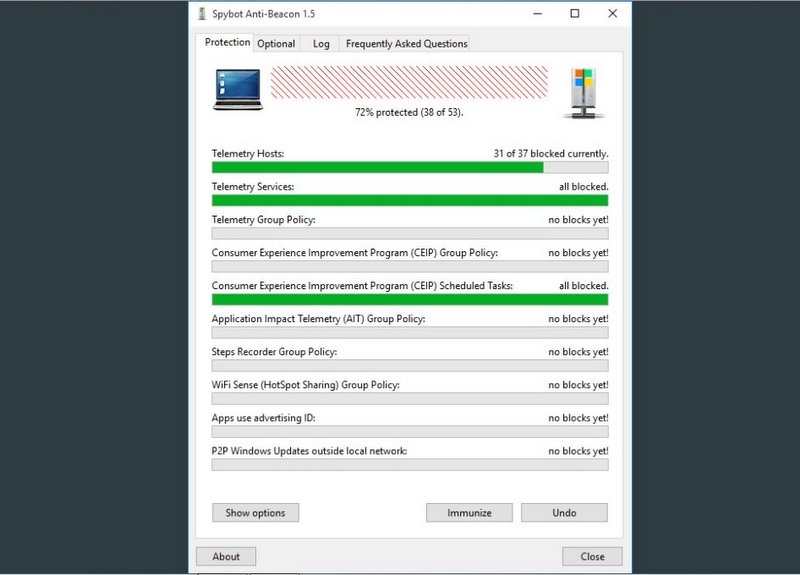The height and width of the screenshot is (575, 800).
Task: Click 'all blocked.' for CEIP Scheduled Tasks
Action: (584, 286)
